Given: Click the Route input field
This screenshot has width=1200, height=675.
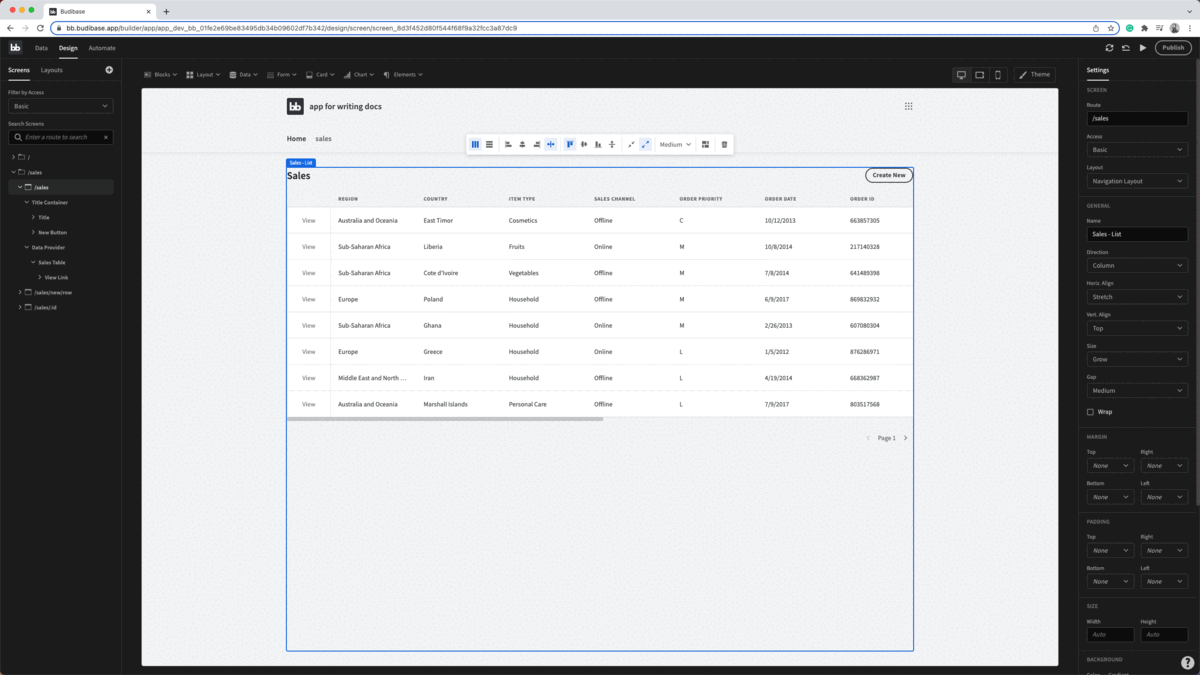Looking at the screenshot, I should [1137, 118].
